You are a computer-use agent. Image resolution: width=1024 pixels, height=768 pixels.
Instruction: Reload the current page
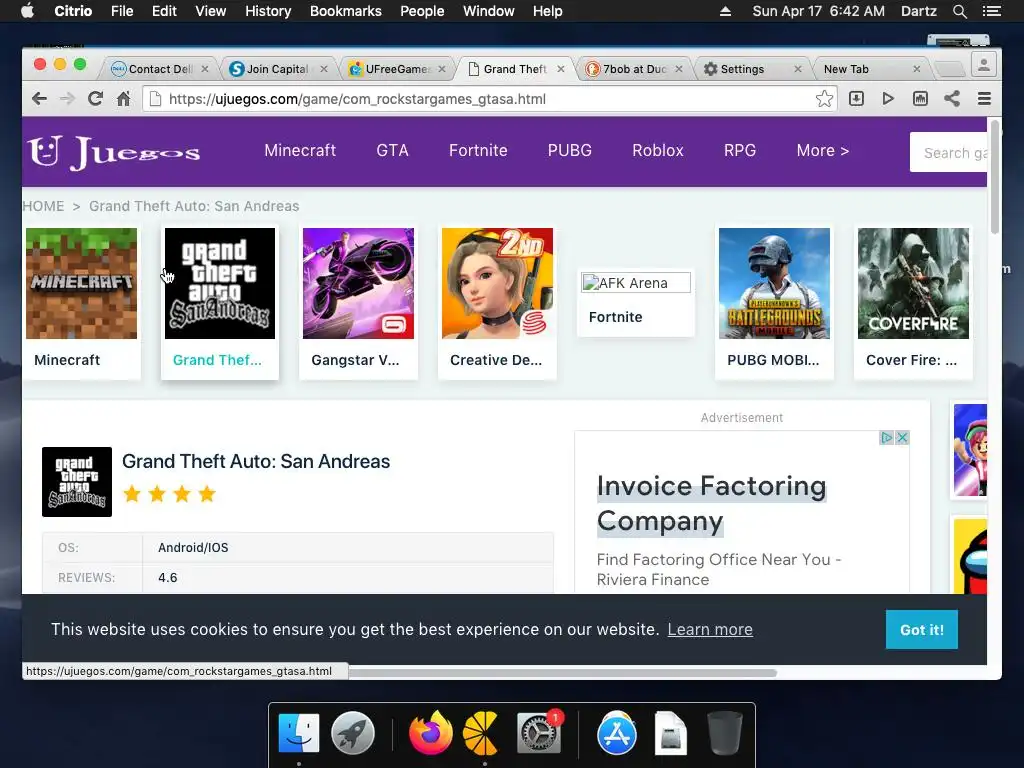[x=95, y=99]
